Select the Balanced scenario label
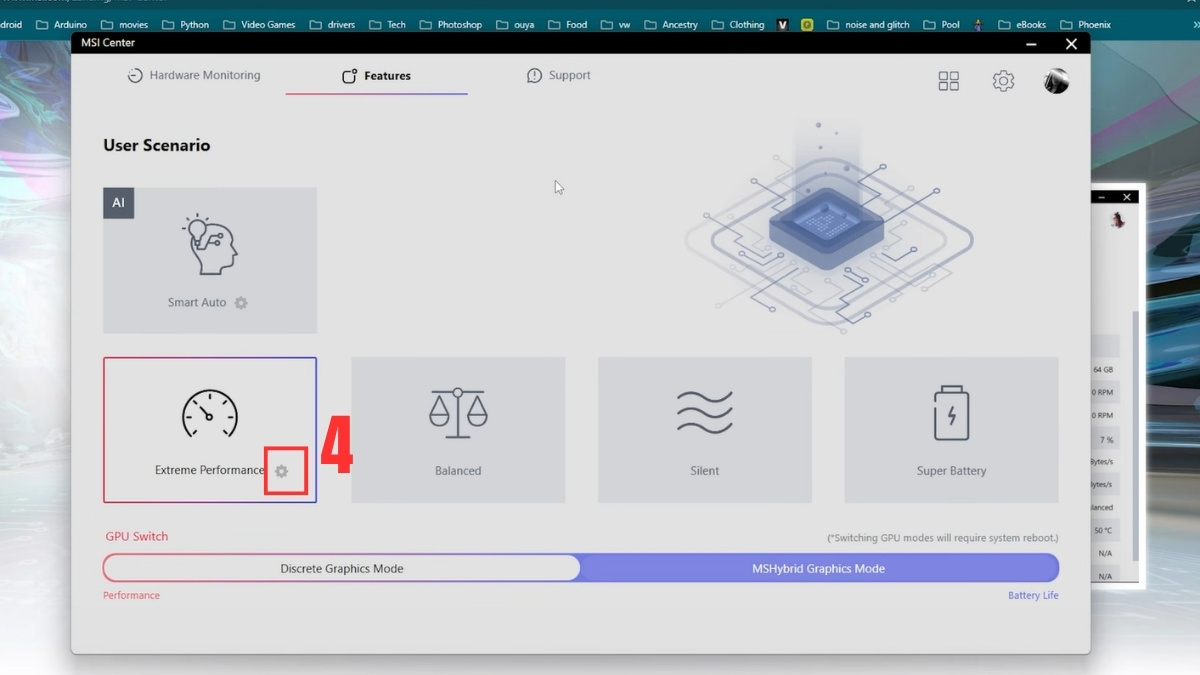Viewport: 1200px width, 675px height. pyautogui.click(x=458, y=471)
